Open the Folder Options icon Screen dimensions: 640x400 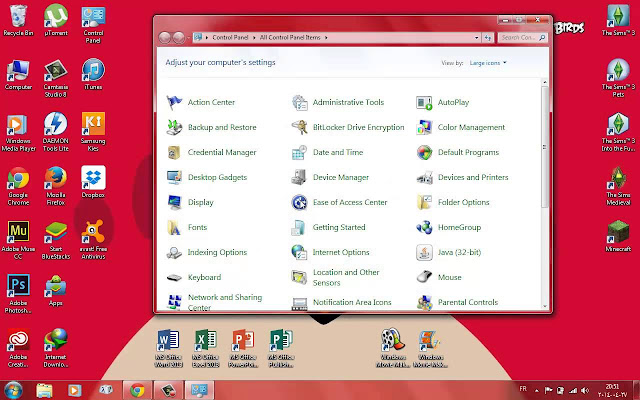(x=424, y=202)
